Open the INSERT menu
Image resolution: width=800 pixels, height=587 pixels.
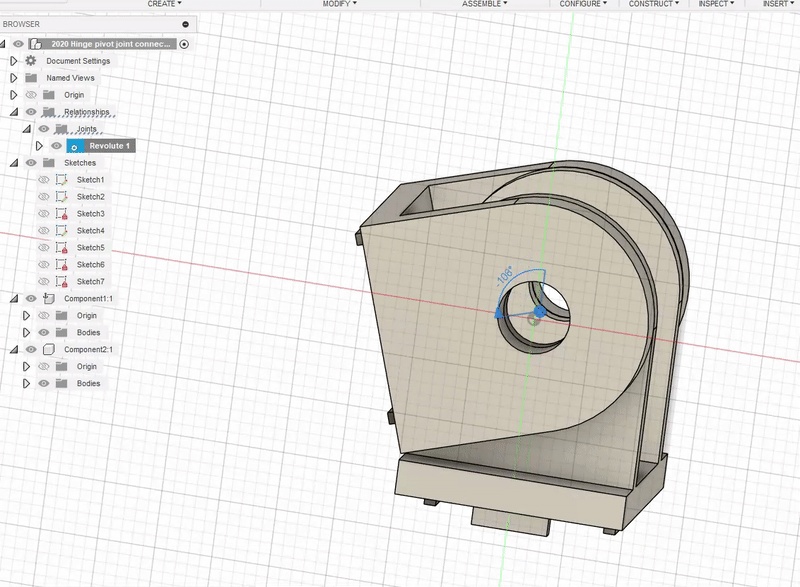tap(779, 4)
